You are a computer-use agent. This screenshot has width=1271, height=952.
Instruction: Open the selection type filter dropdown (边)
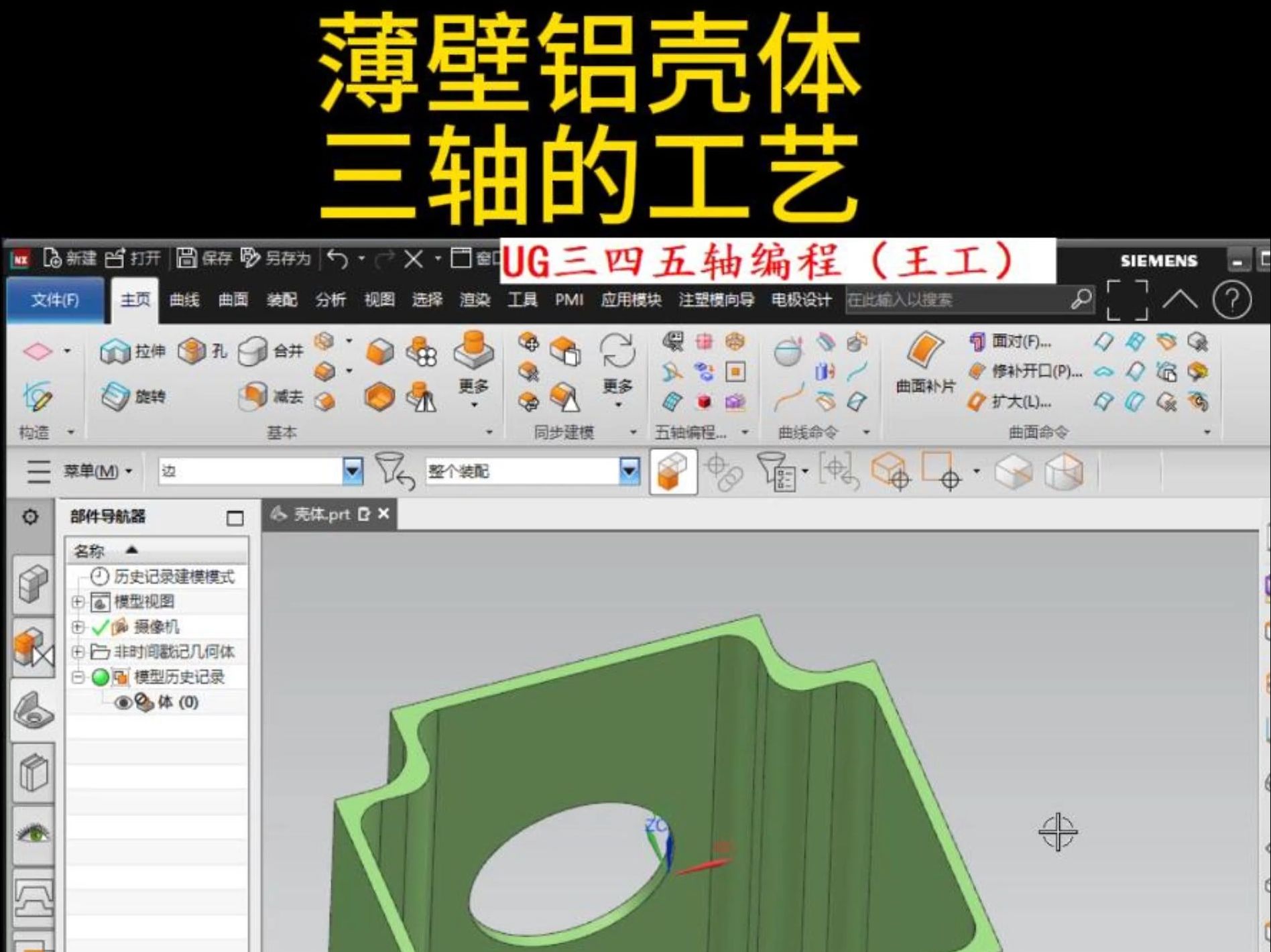click(353, 471)
